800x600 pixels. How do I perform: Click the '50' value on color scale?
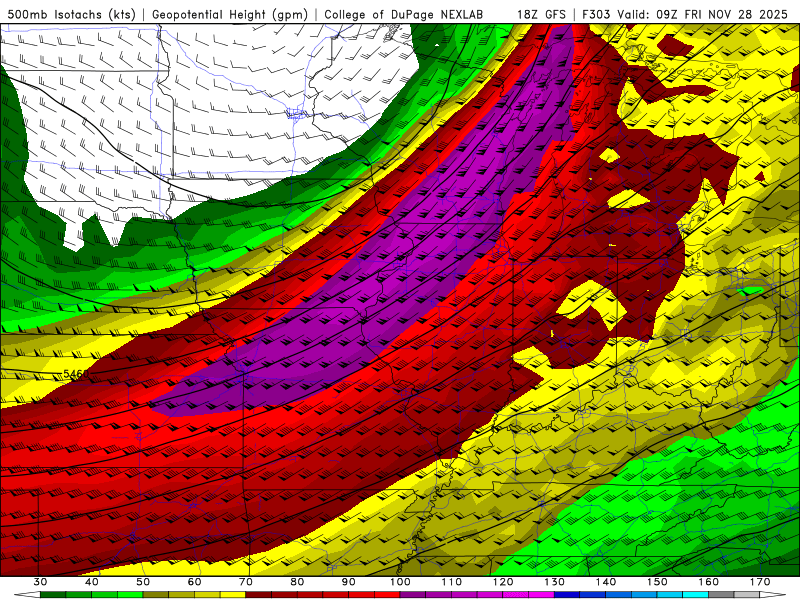pyautogui.click(x=143, y=582)
